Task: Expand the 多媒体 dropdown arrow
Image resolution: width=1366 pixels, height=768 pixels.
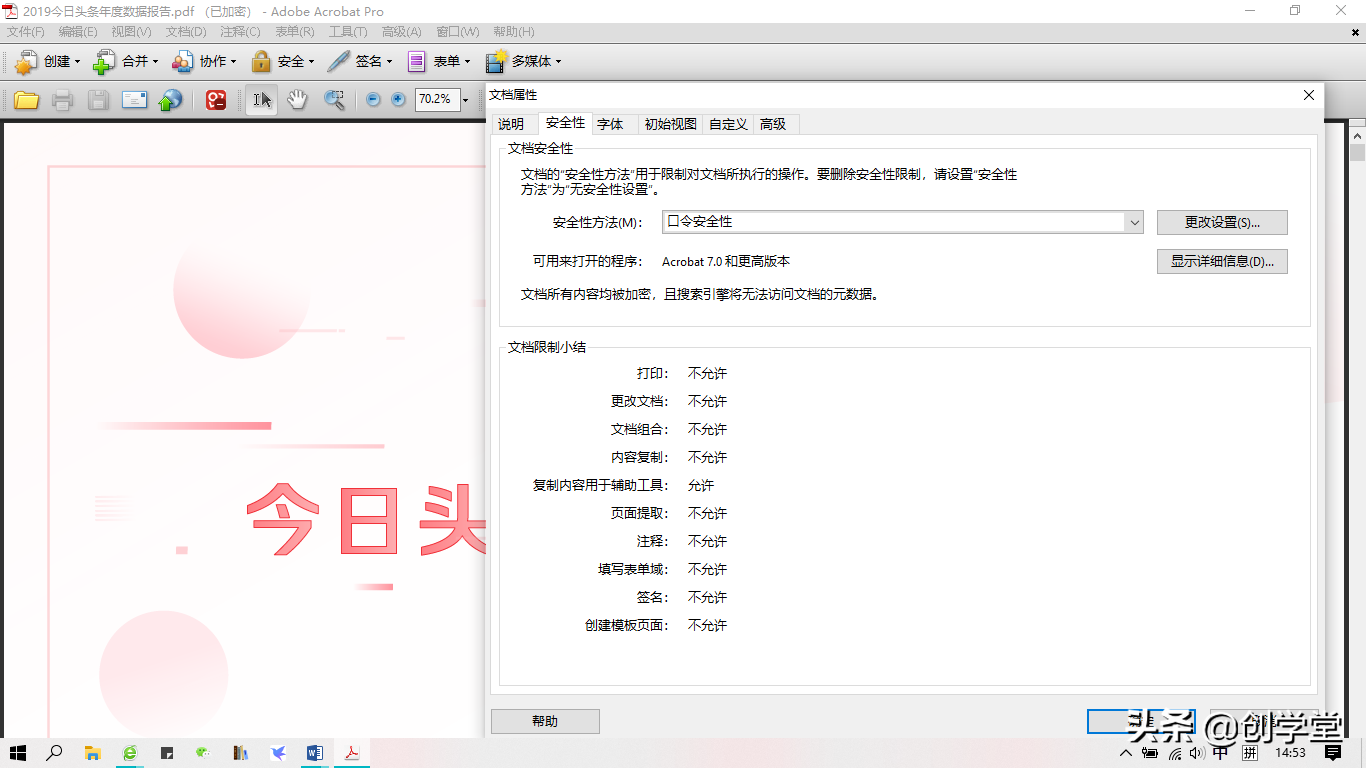Action: (x=558, y=62)
